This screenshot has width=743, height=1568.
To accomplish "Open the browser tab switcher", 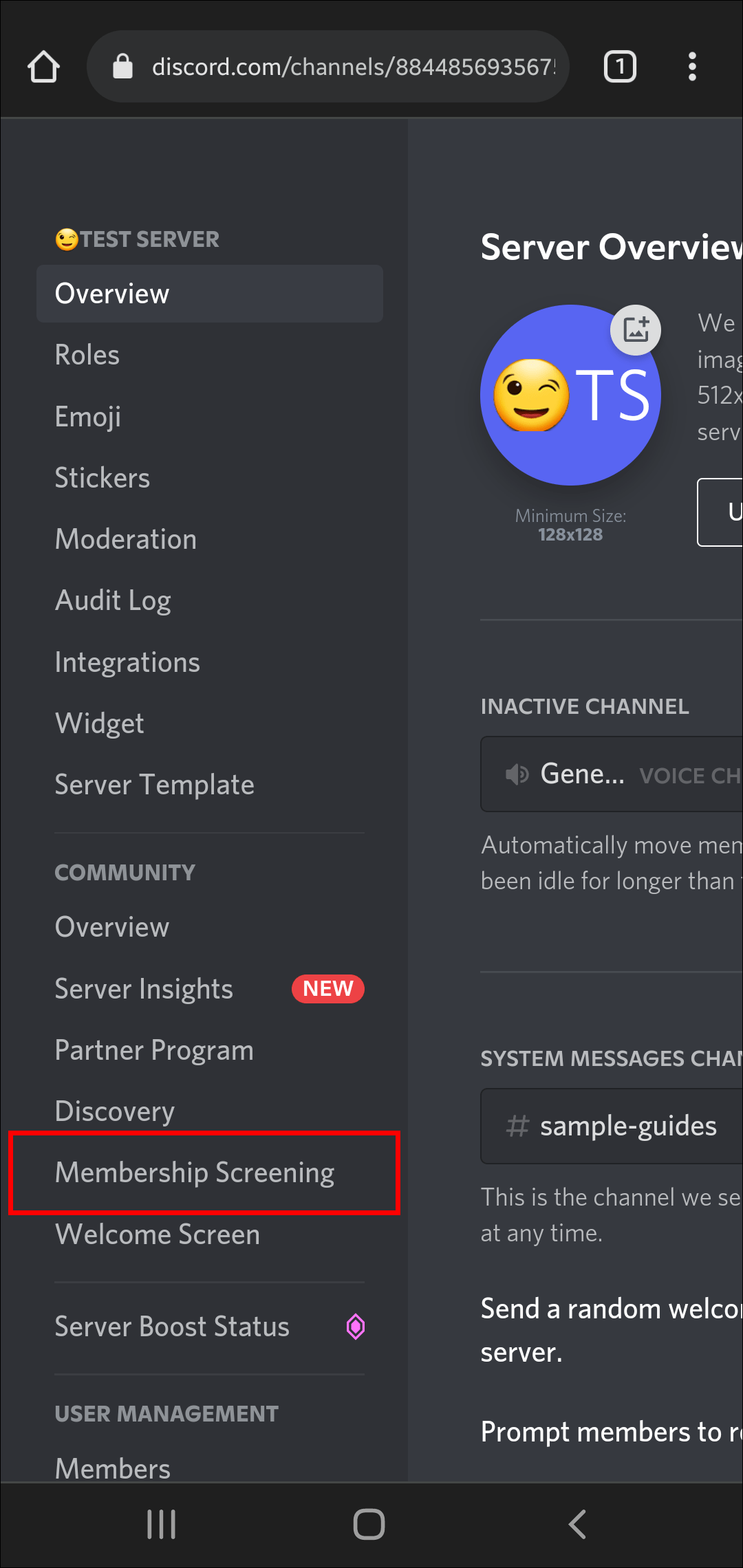I will click(619, 66).
